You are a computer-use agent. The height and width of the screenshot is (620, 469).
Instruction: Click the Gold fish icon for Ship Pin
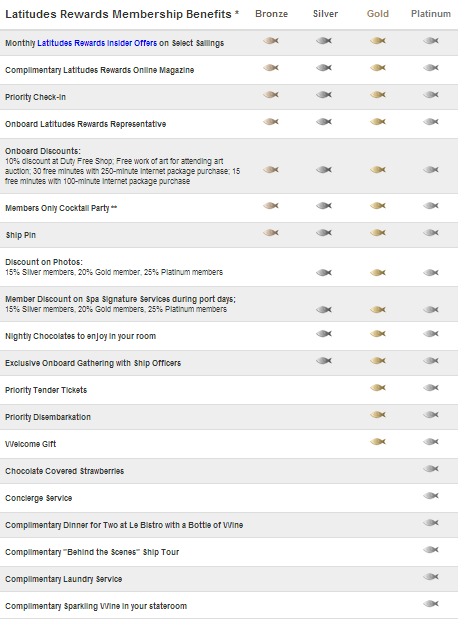378,232
